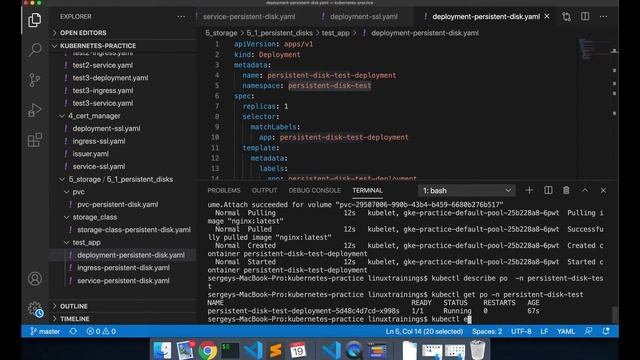Create a new terminal with plus icon
Screen dimensions: 640x360
529,190
